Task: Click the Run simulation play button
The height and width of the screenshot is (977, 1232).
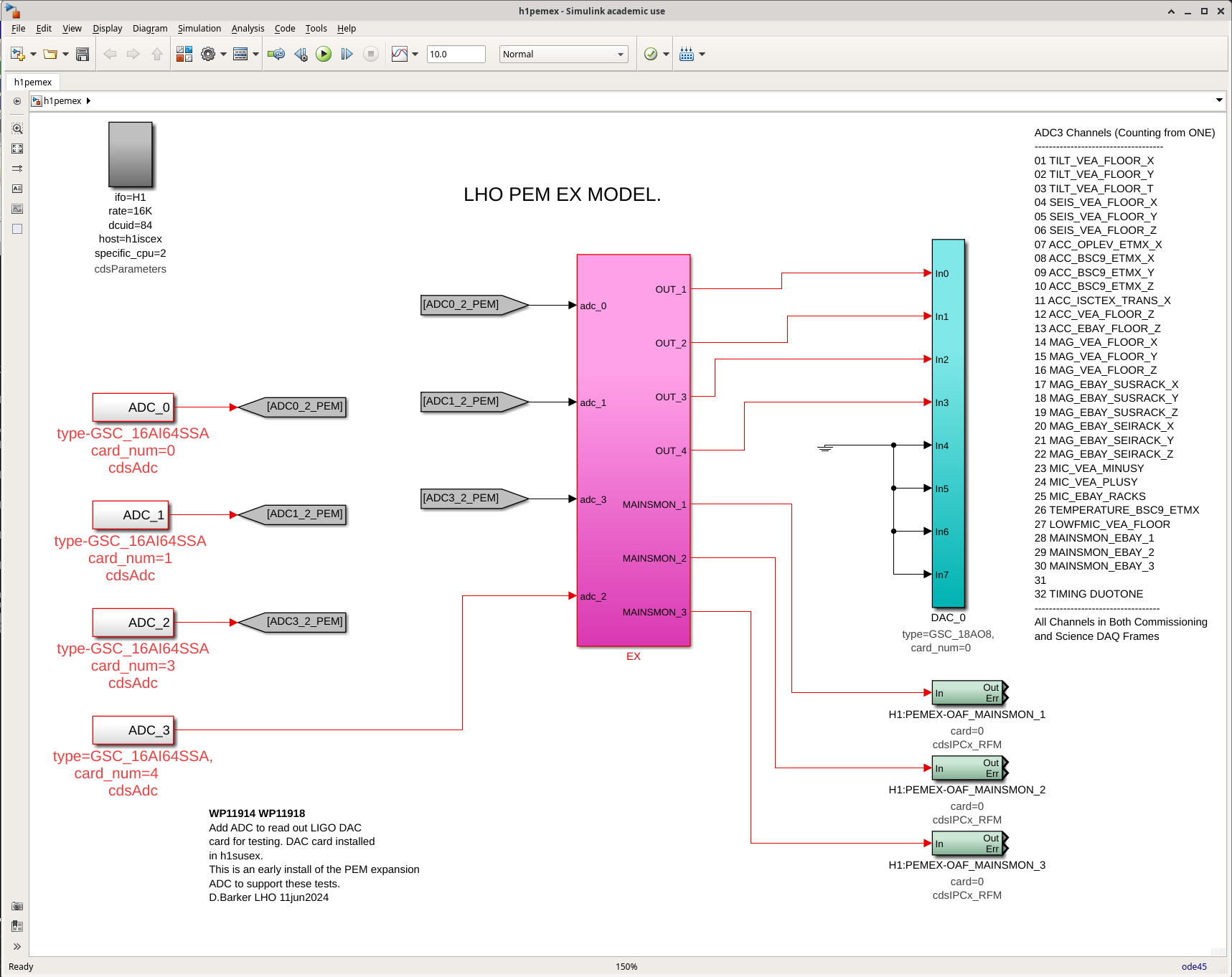Action: pos(324,54)
